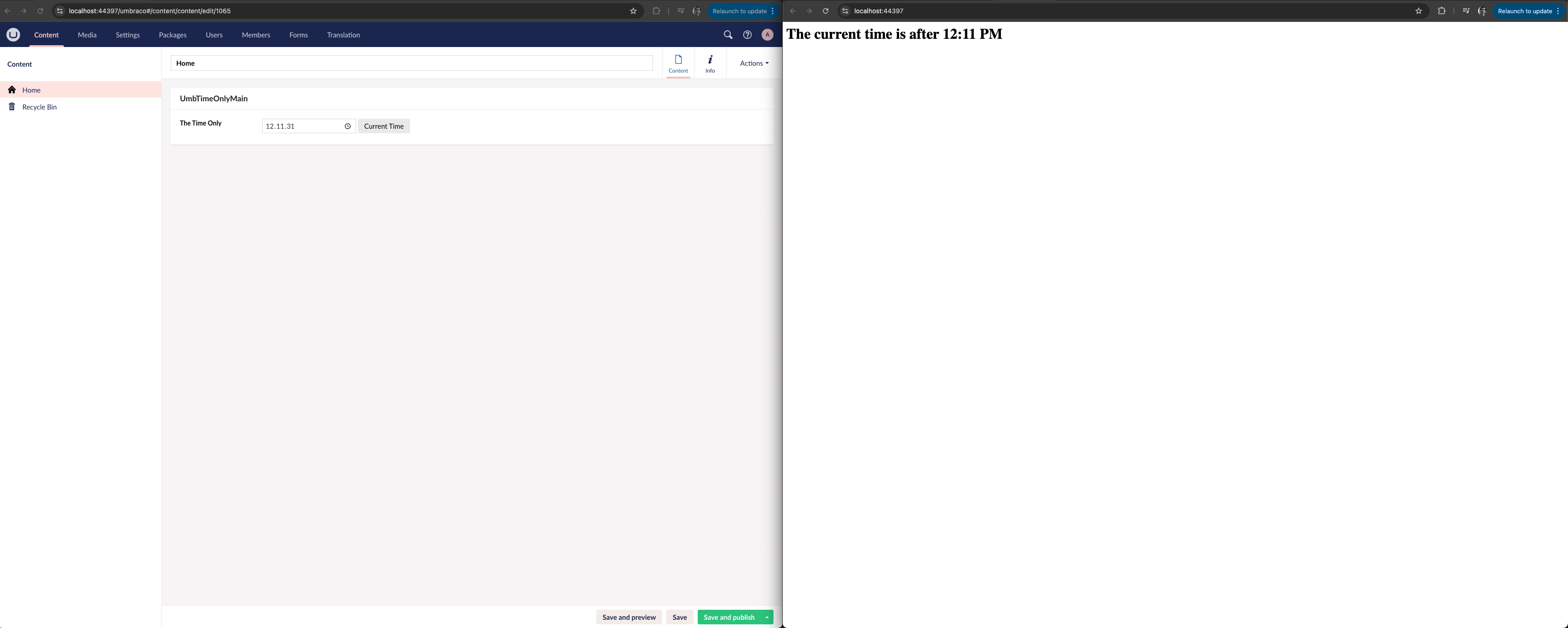Reload the right browser page
This screenshot has height=628, width=1568.
pyautogui.click(x=826, y=11)
